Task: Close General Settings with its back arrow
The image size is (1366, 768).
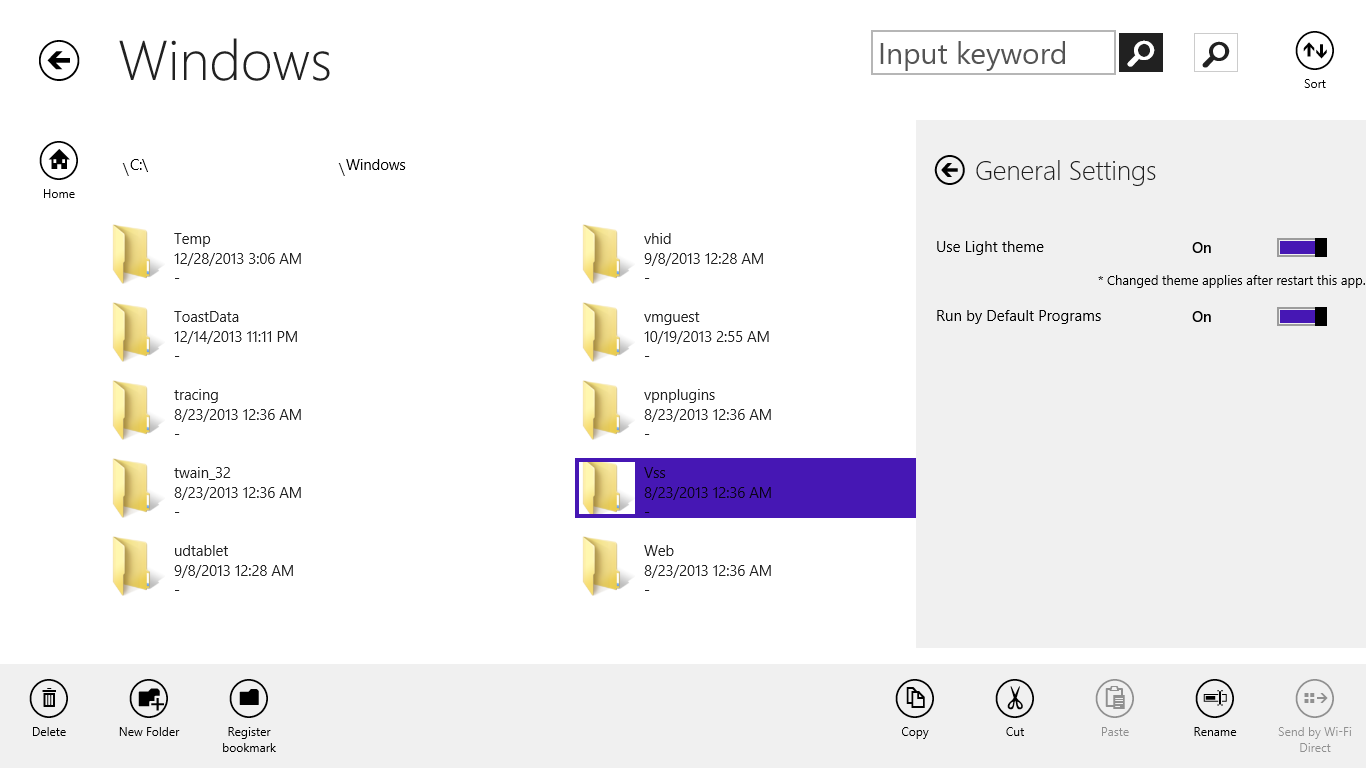Action: point(949,171)
